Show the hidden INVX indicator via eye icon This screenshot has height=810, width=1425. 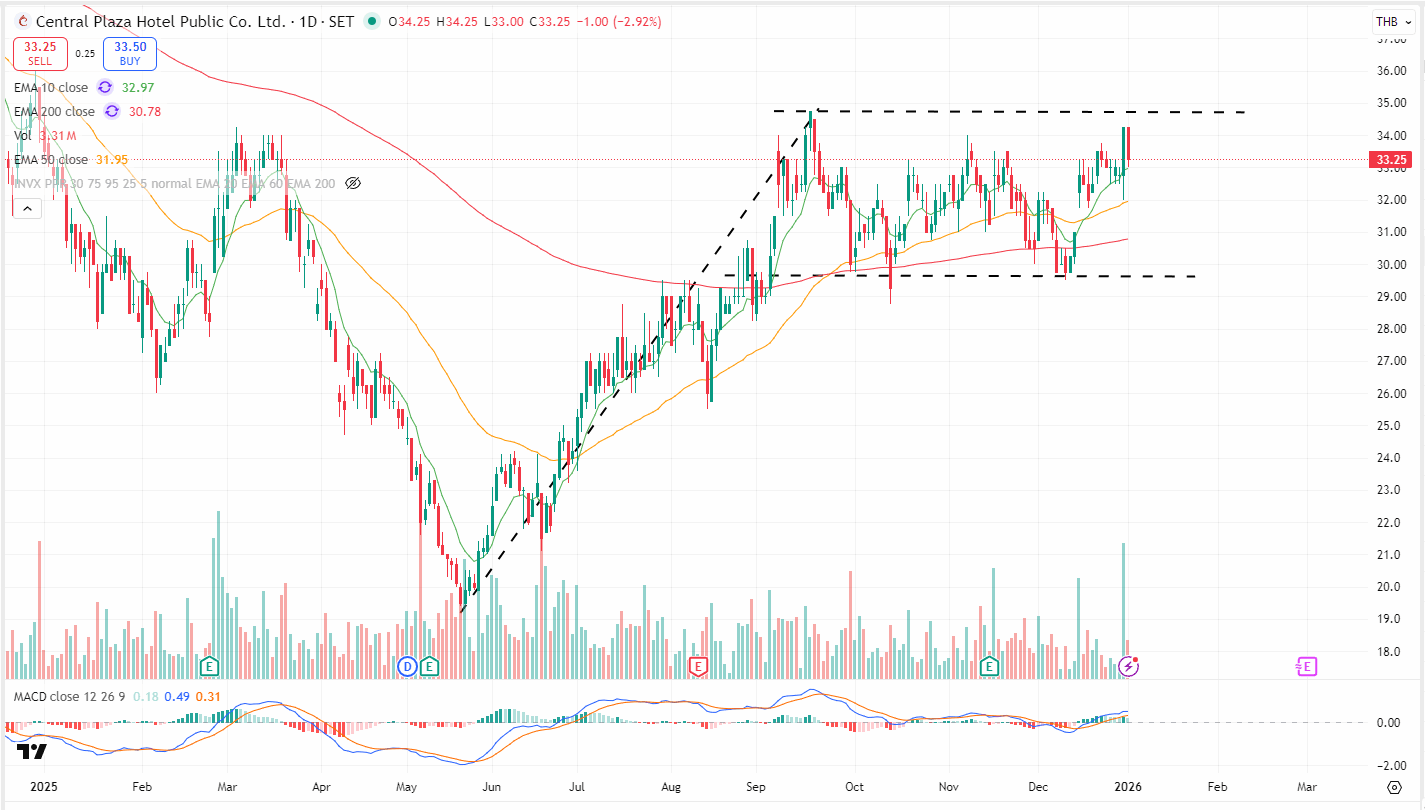(x=352, y=183)
